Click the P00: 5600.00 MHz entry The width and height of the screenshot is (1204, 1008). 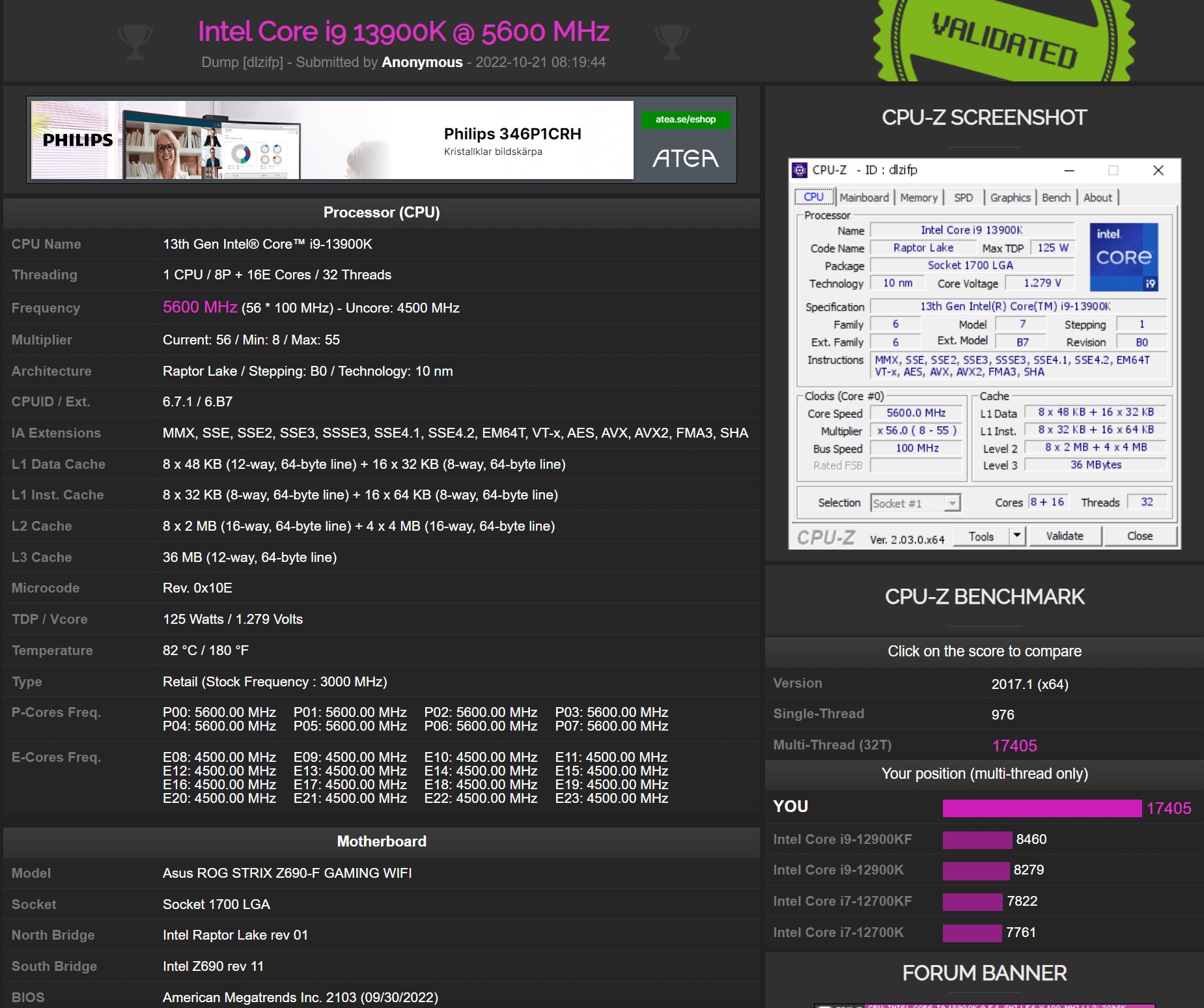[219, 712]
